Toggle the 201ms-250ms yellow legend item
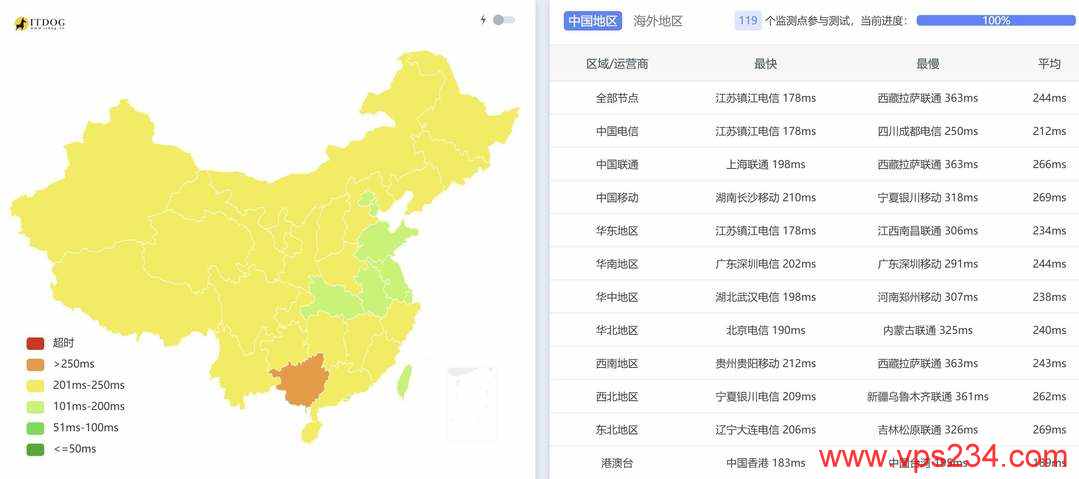The height and width of the screenshot is (479, 1079). click(76, 385)
